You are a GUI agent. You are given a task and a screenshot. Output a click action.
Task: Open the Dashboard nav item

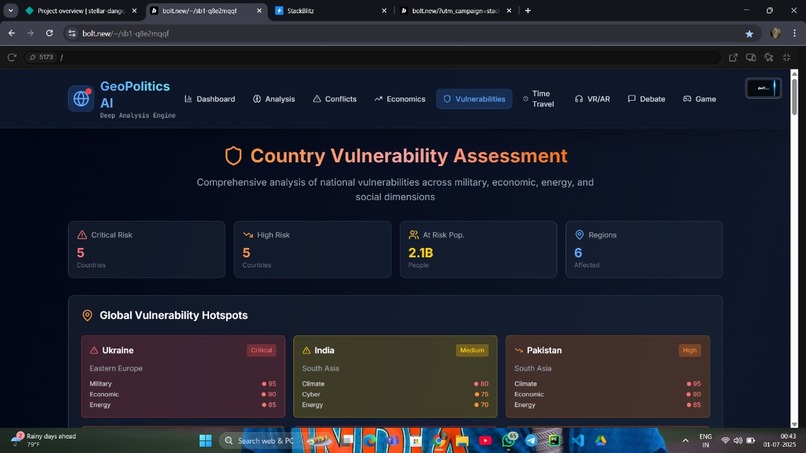coord(210,99)
